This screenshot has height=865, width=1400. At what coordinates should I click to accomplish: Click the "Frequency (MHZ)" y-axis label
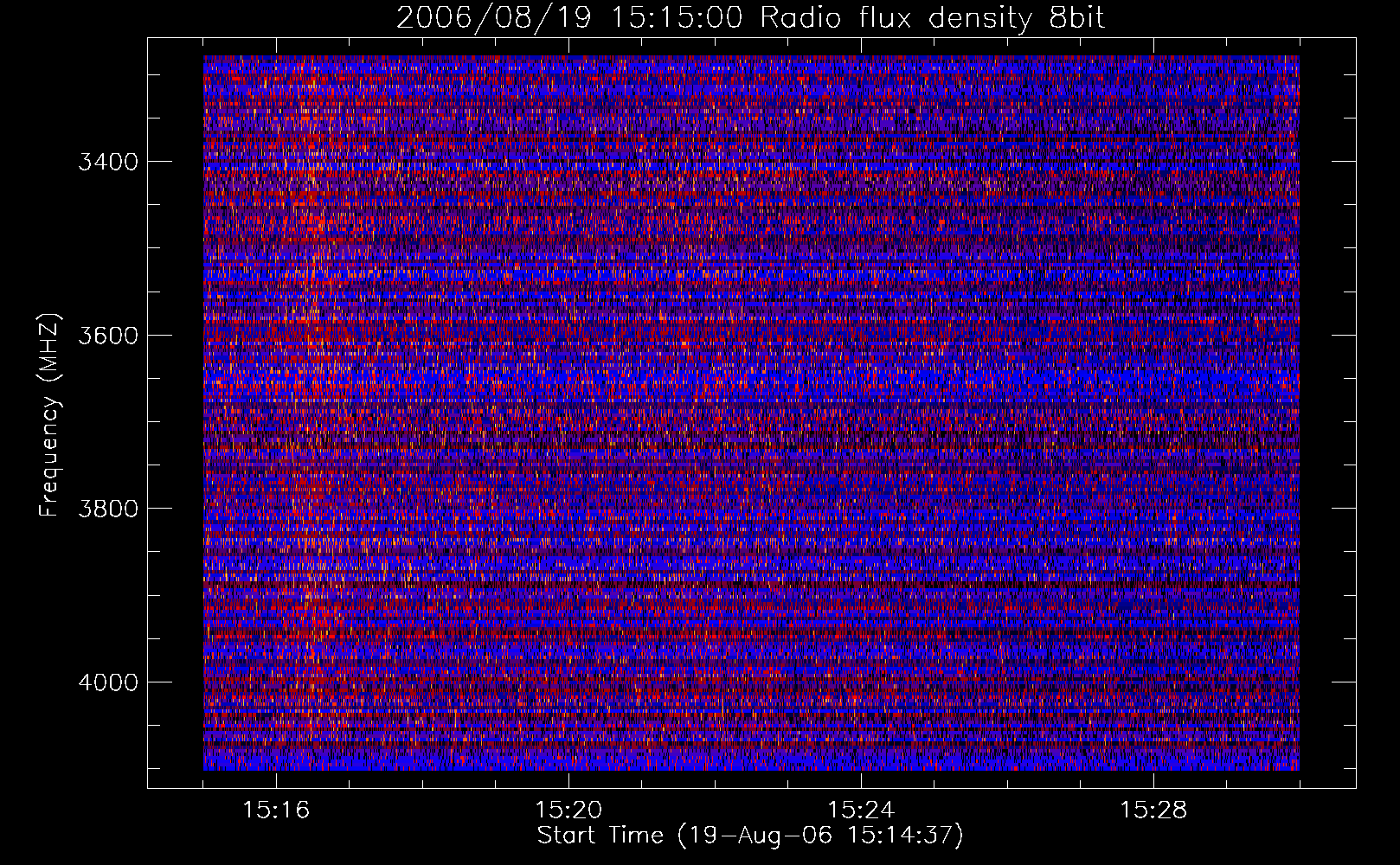pyautogui.click(x=49, y=416)
